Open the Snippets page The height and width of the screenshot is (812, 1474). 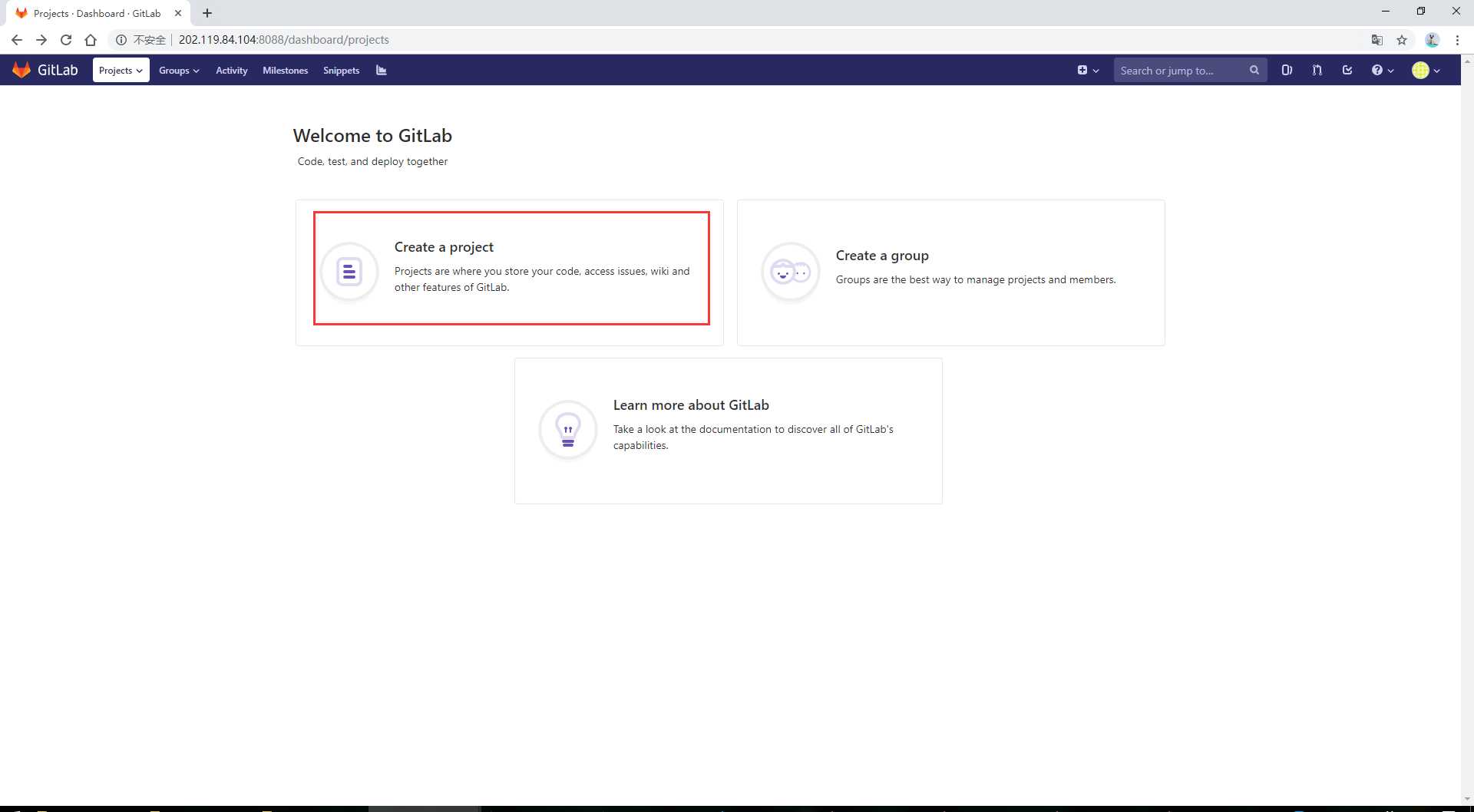tap(341, 70)
